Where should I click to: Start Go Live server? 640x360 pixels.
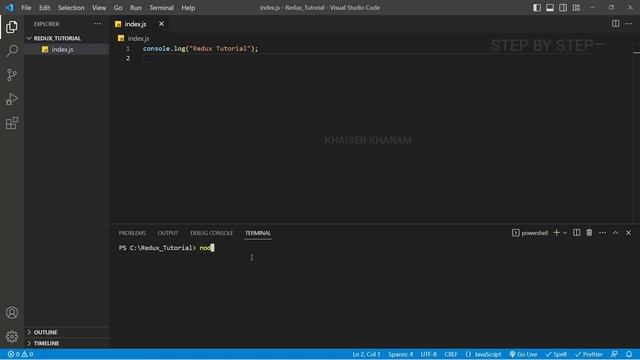point(523,354)
